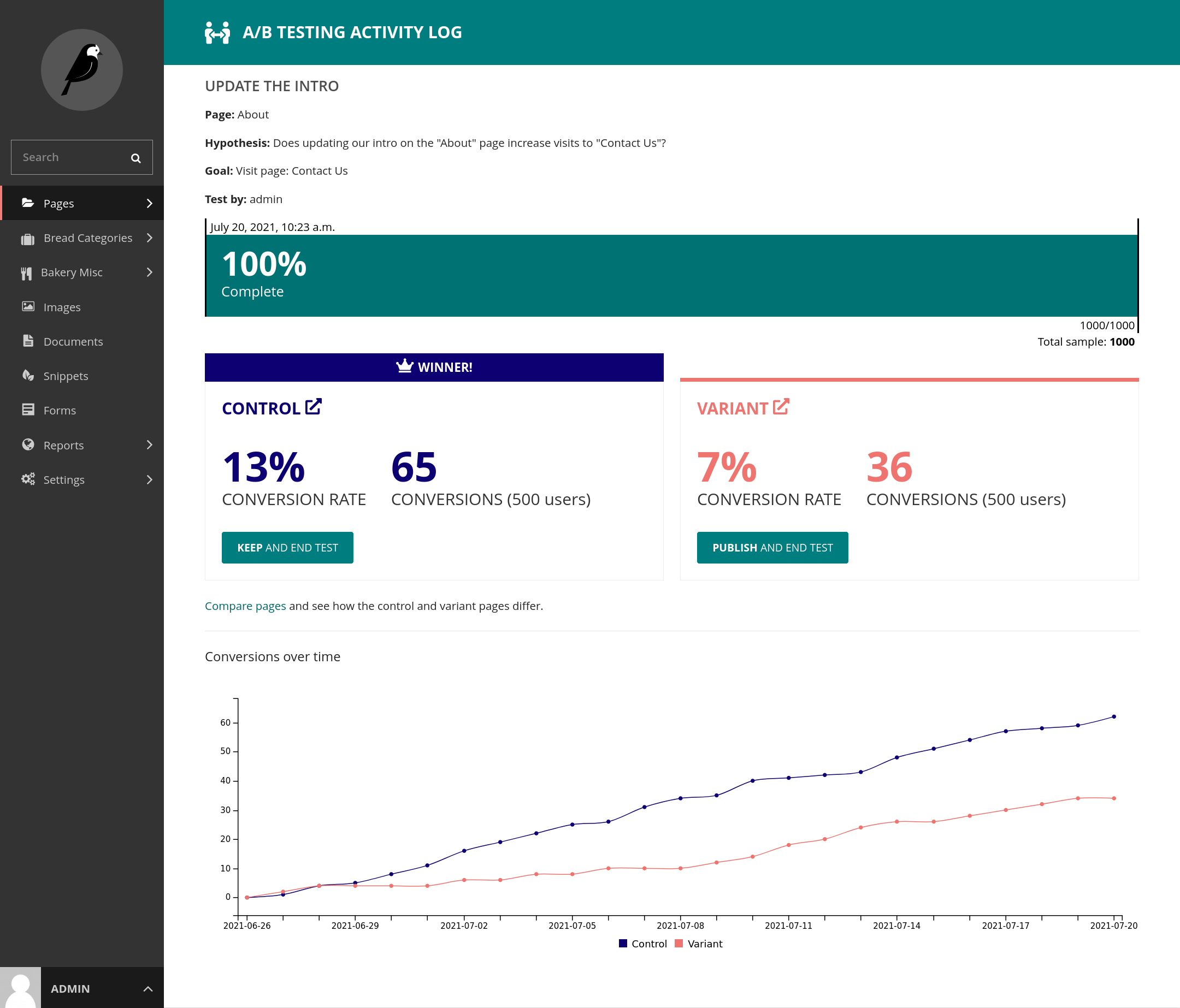The height and width of the screenshot is (1008, 1180).
Task: Click Publish and End Test button
Action: click(x=773, y=548)
